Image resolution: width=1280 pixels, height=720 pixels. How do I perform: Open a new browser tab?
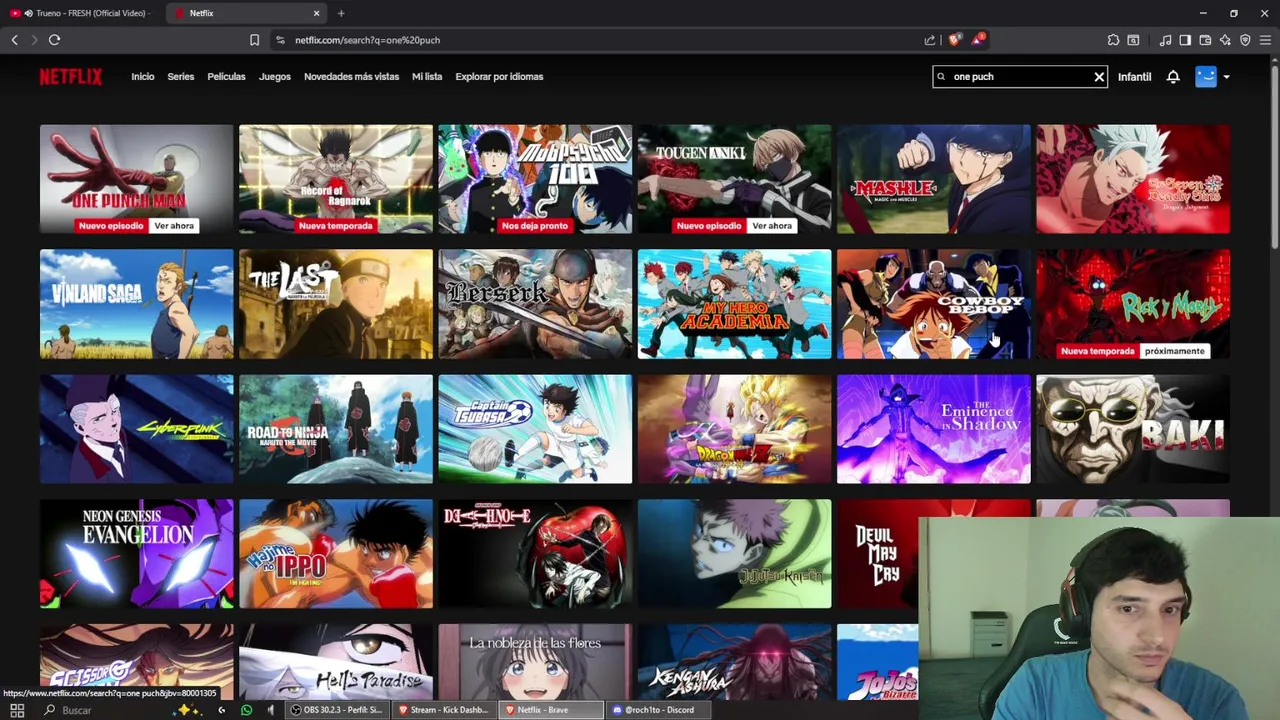(x=341, y=13)
